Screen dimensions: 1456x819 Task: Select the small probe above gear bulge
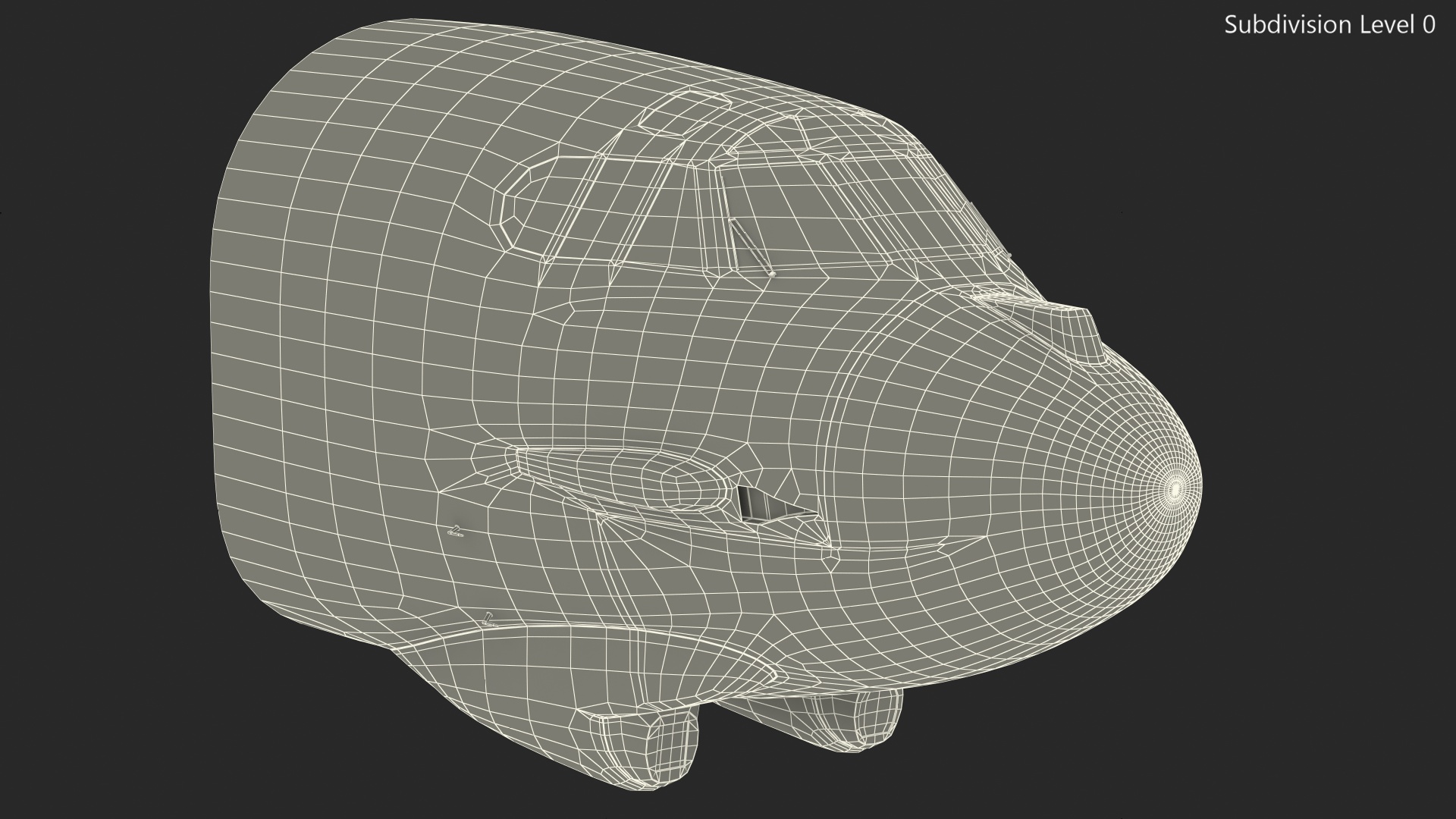point(489,620)
